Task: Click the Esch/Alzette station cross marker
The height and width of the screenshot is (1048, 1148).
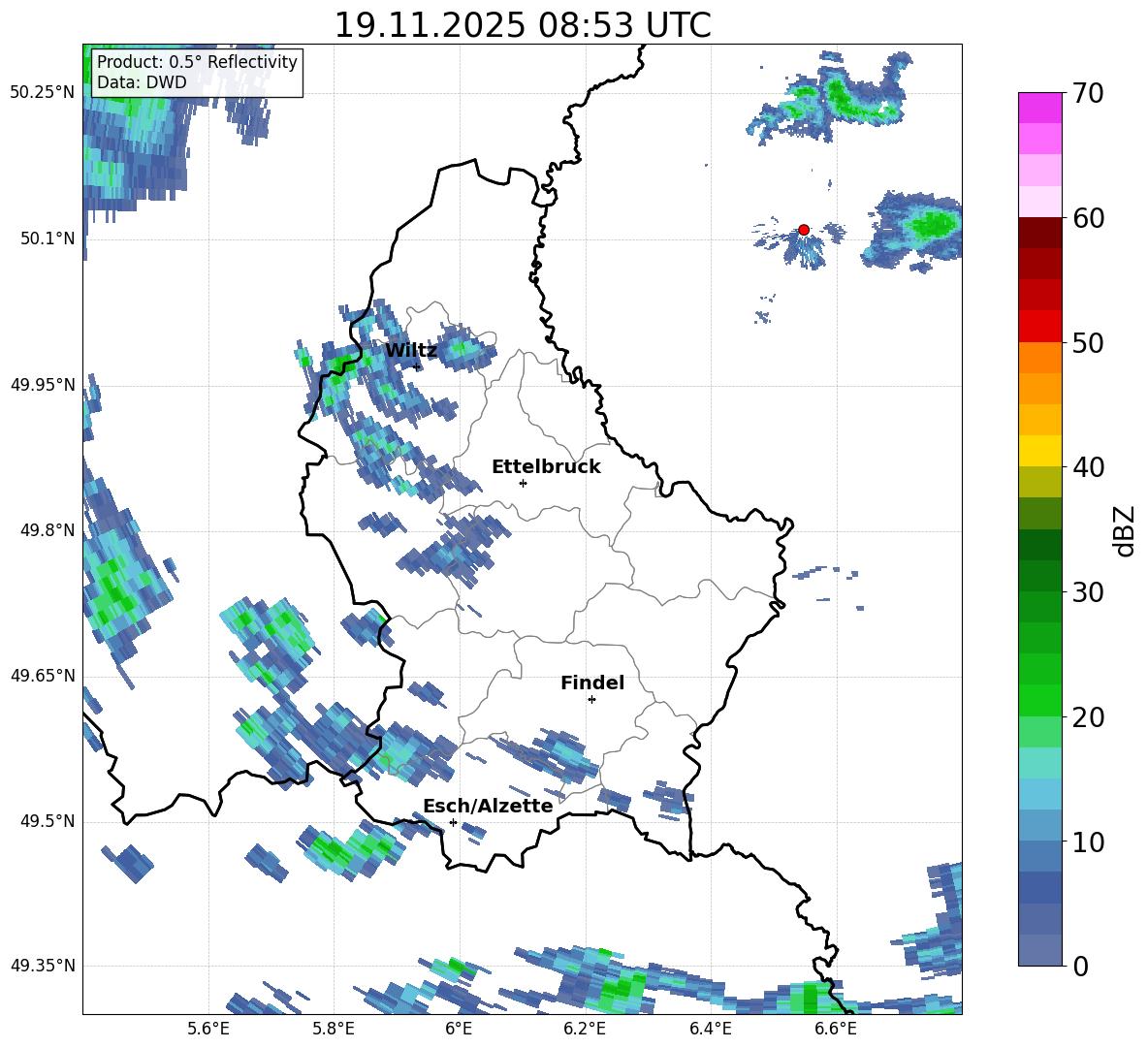Action: (453, 822)
